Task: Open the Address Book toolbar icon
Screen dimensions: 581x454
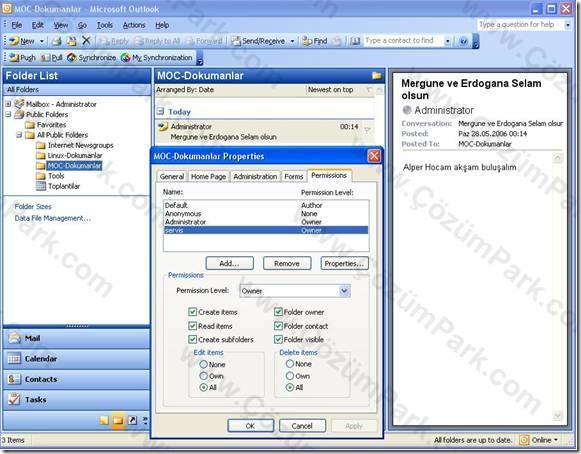Action: [x=355, y=41]
